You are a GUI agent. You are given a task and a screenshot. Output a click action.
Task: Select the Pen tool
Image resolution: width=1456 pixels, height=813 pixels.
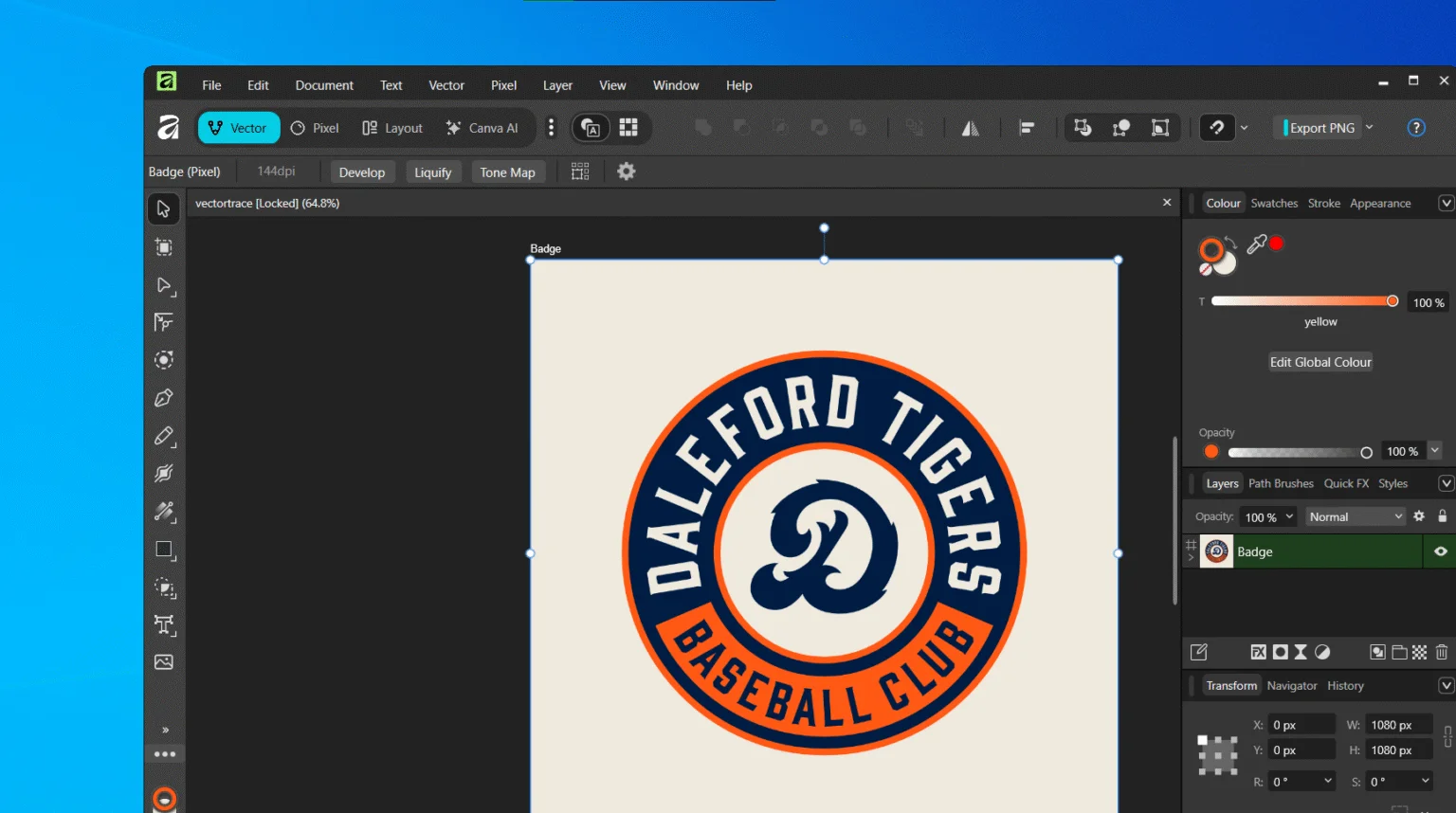coord(163,398)
